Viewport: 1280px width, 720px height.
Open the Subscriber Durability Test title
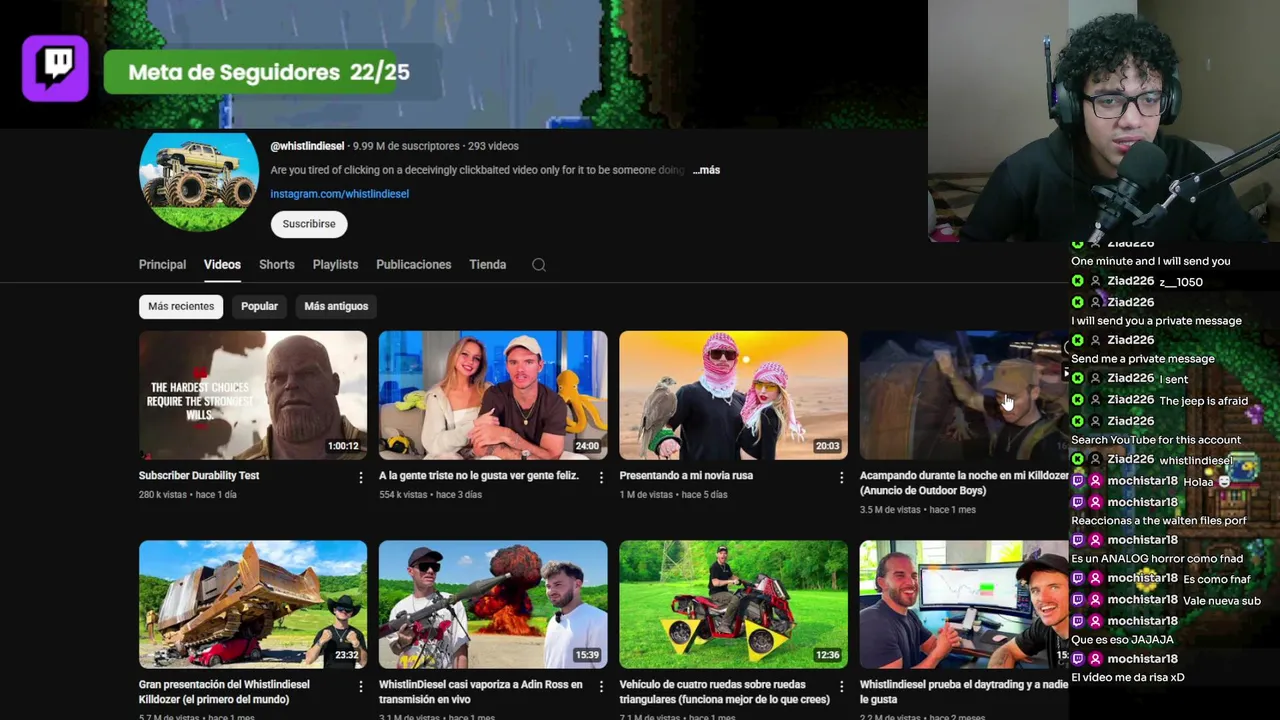point(199,476)
